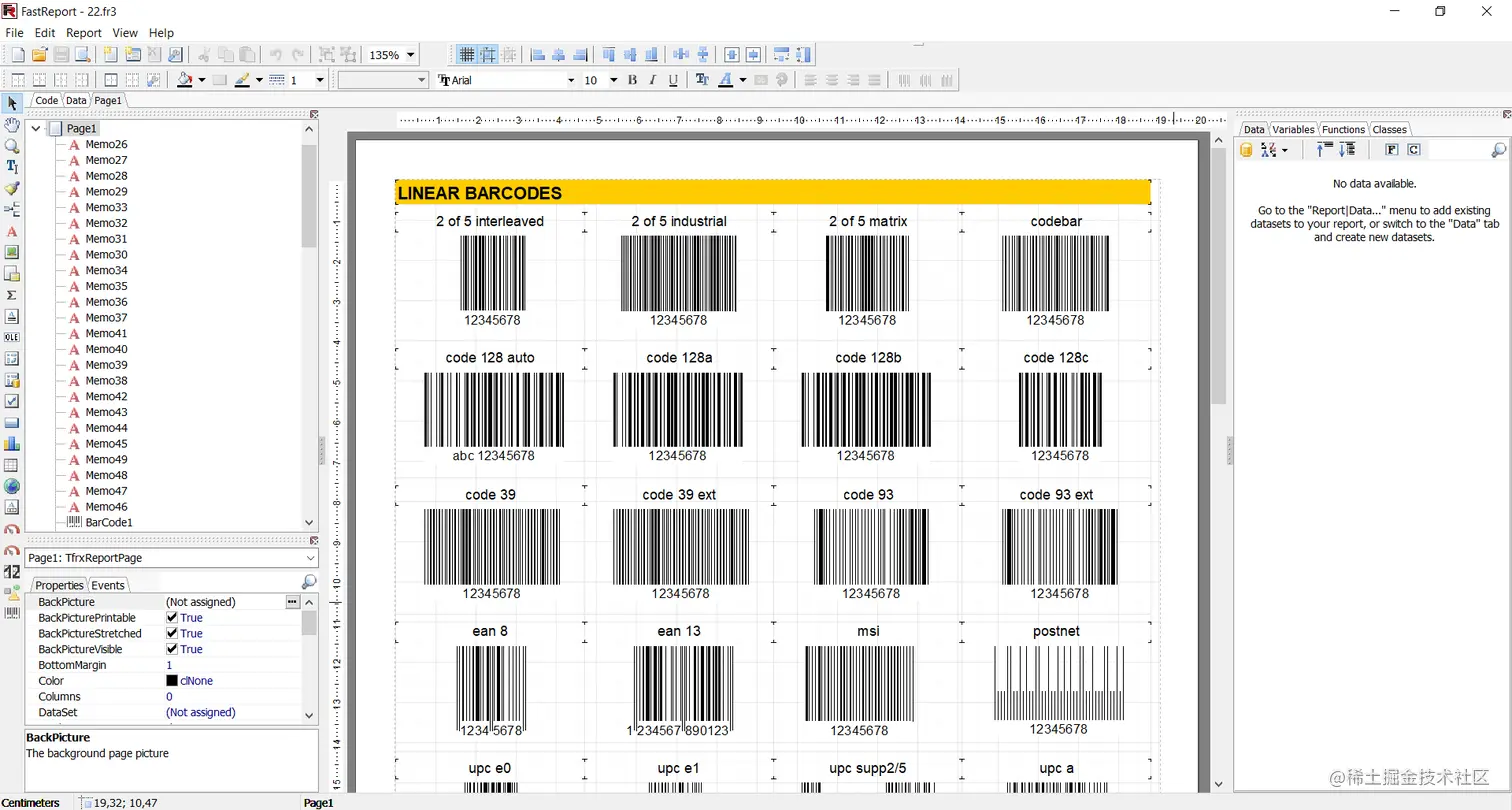Switch to the Variables tab
The image size is (1512, 810).
pyautogui.click(x=1293, y=129)
